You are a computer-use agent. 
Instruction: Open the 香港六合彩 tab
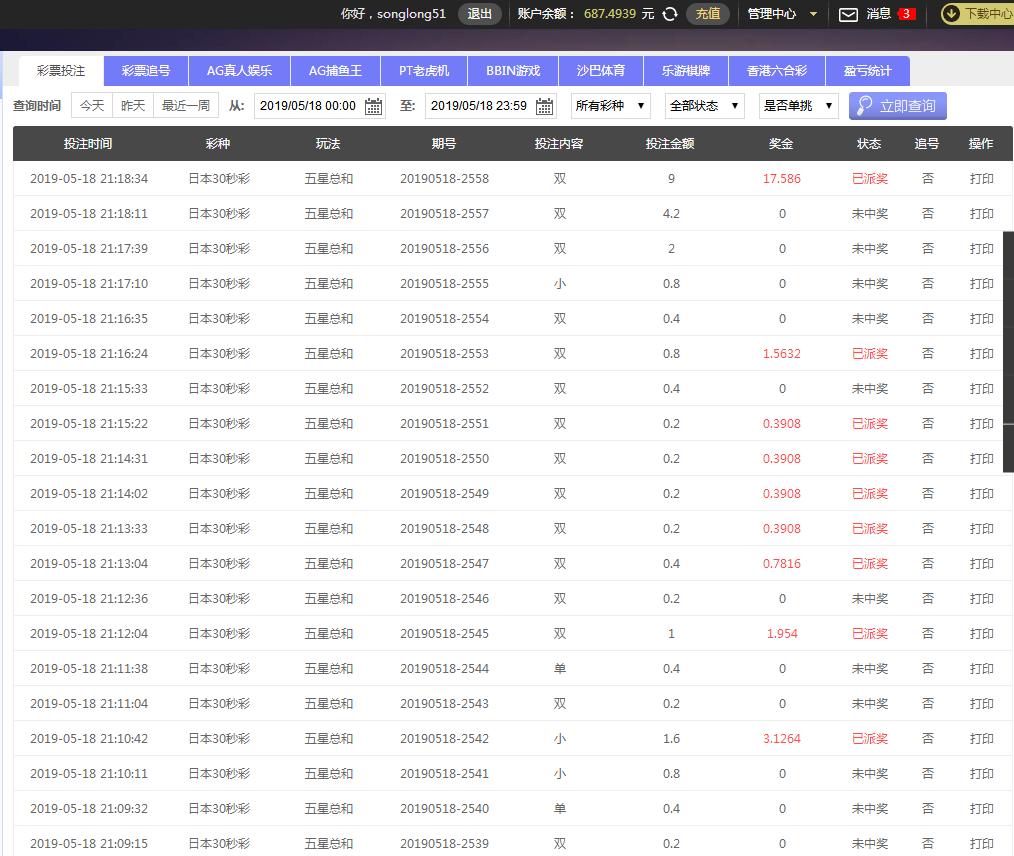coord(776,71)
